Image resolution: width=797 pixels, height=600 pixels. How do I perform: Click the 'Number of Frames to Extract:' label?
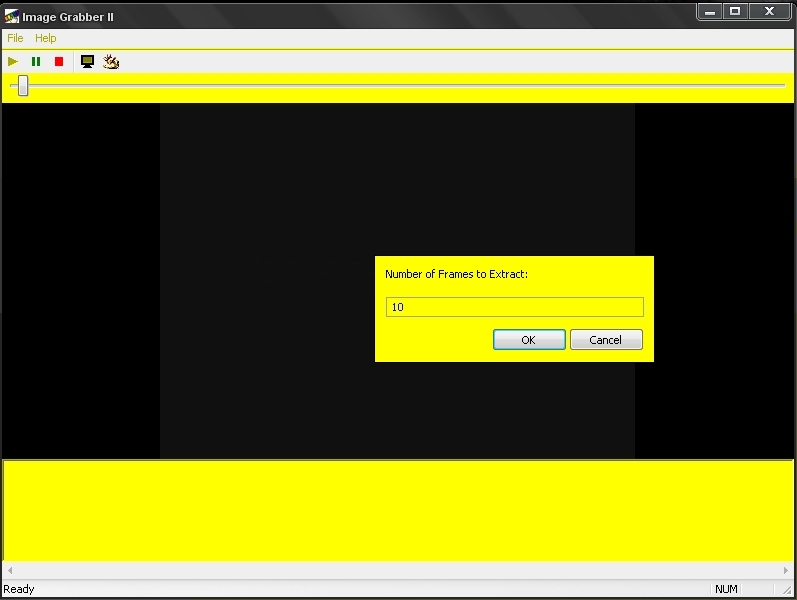[x=456, y=274]
